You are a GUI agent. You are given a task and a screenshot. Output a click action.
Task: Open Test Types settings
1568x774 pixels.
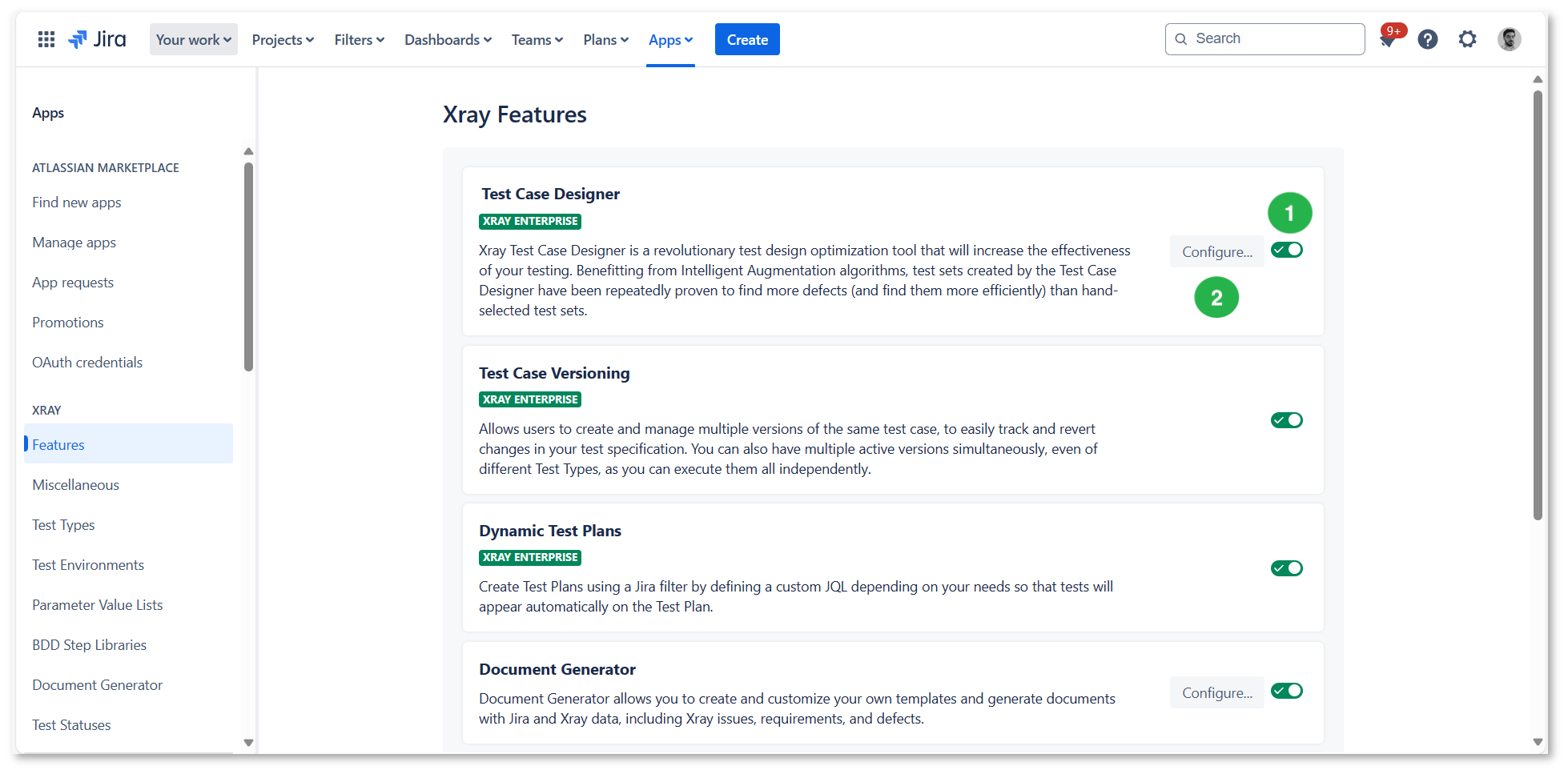[x=63, y=525]
